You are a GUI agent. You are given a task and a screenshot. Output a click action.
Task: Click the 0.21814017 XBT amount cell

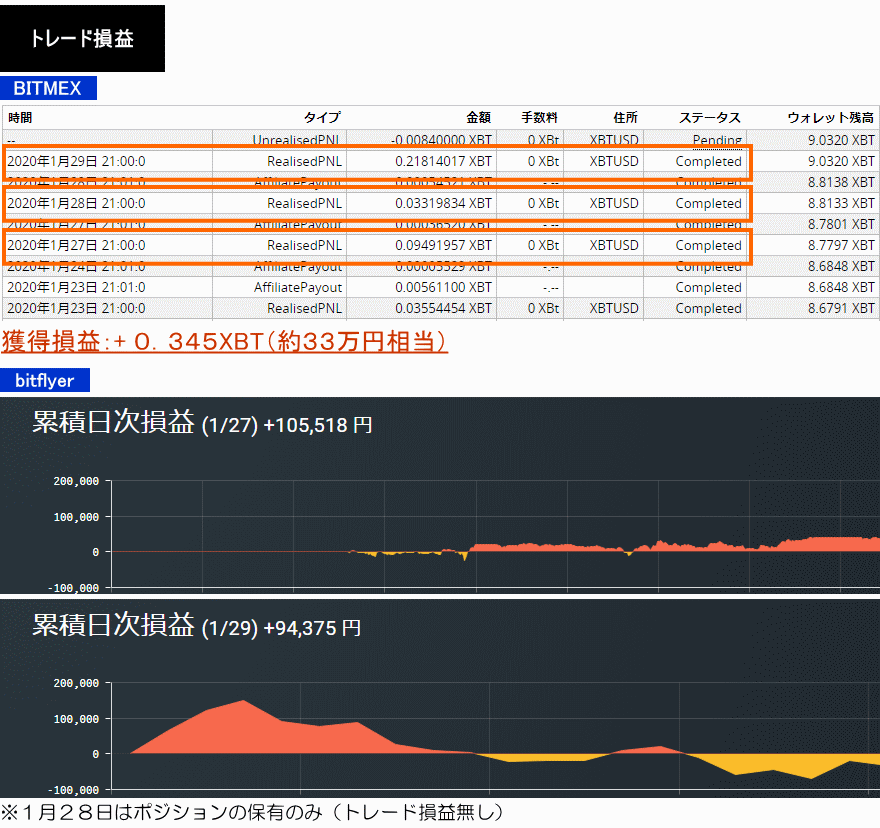coord(444,161)
